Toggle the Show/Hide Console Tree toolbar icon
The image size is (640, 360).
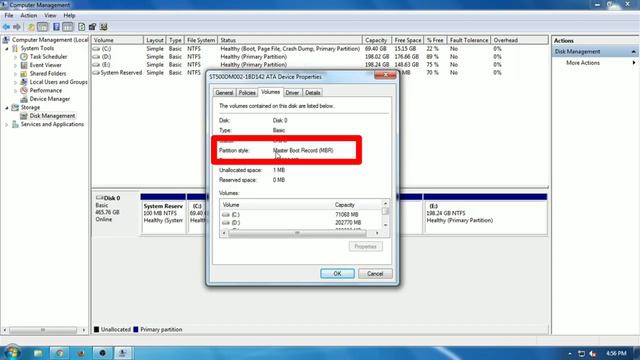click(42, 27)
